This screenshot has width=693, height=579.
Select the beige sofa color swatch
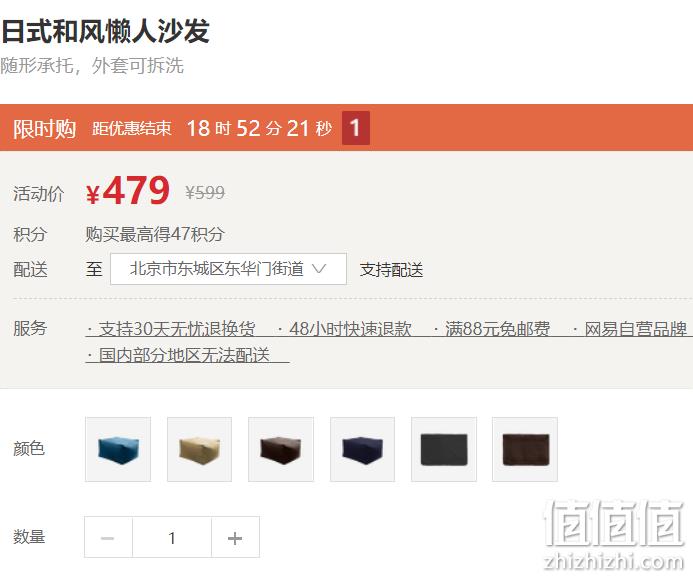(199, 449)
